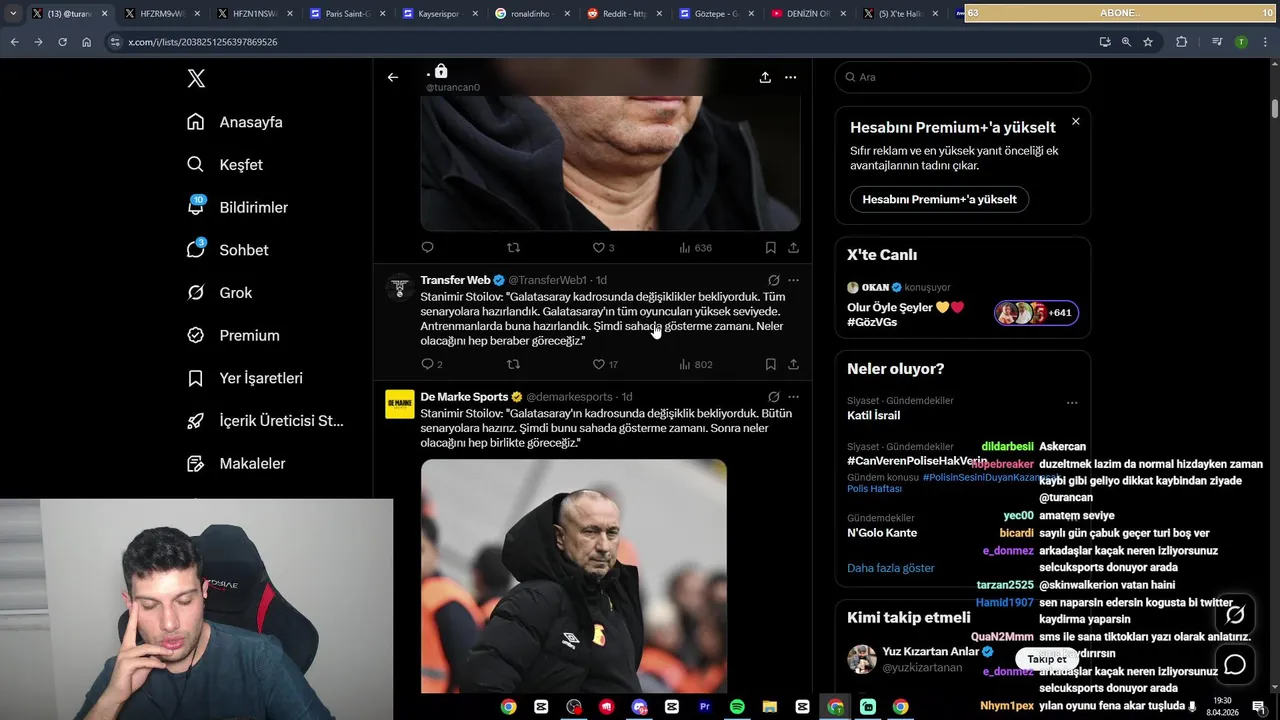View analytics of tweet with 636 views
The image size is (1280, 720).
click(695, 248)
